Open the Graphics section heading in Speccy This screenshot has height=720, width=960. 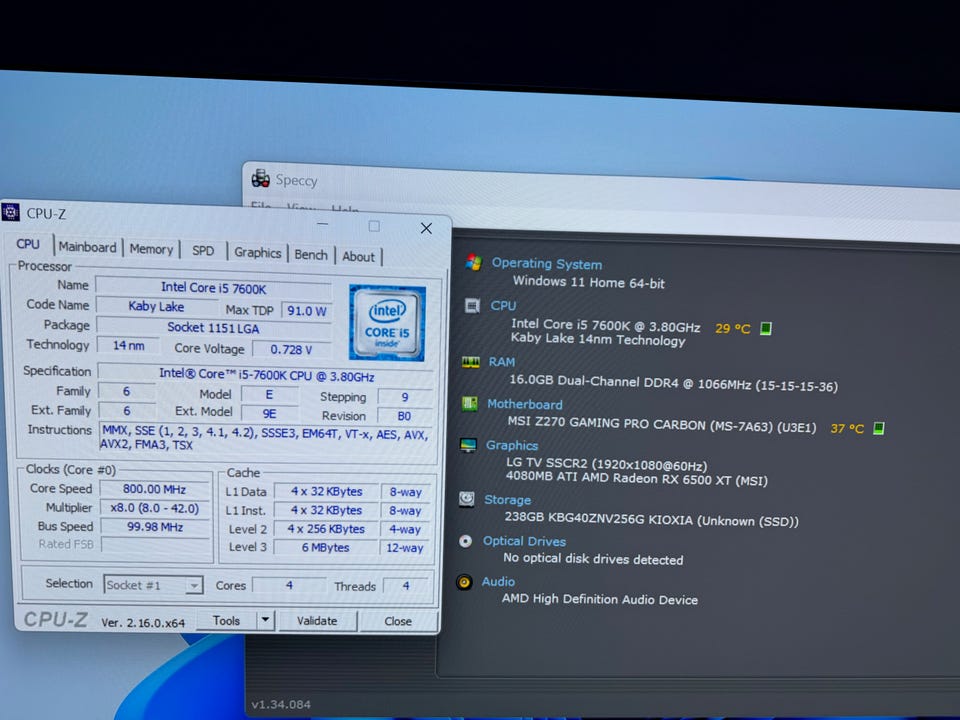tap(512, 445)
